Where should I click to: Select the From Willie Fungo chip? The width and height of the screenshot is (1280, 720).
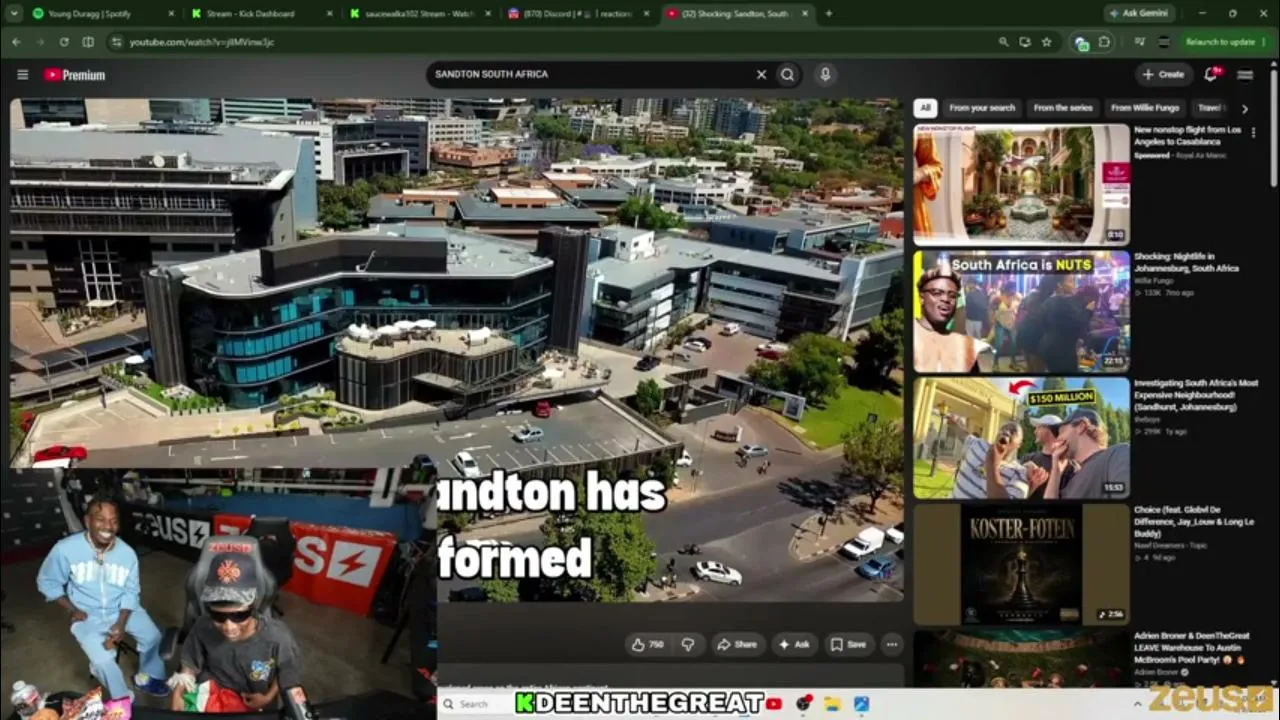coord(1145,108)
